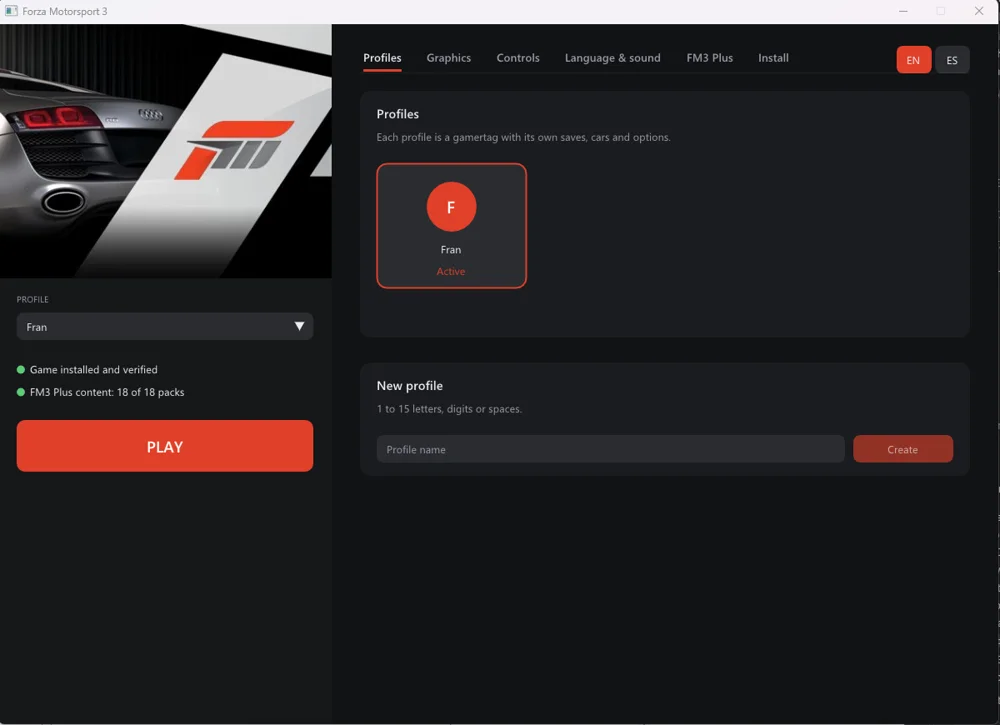
Task: Close the Forza Motorsport 3 window
Action: pyautogui.click(x=979, y=11)
